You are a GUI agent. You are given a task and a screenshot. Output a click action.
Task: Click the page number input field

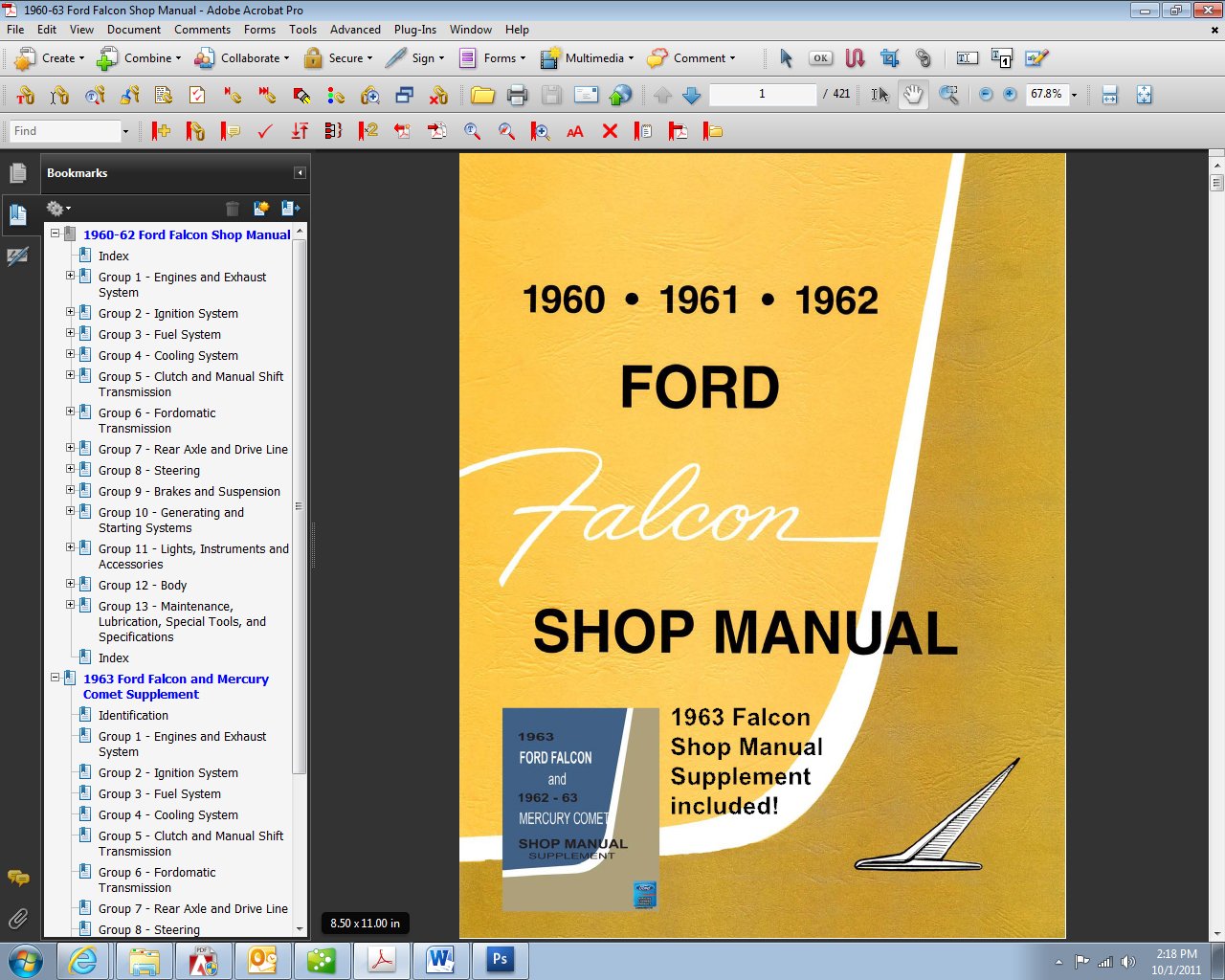point(762,94)
